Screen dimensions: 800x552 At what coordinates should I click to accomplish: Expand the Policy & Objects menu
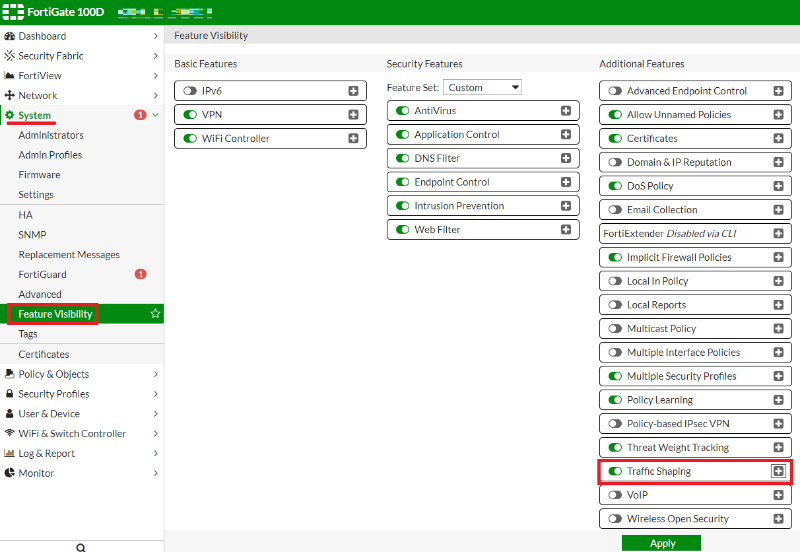[x=80, y=374]
